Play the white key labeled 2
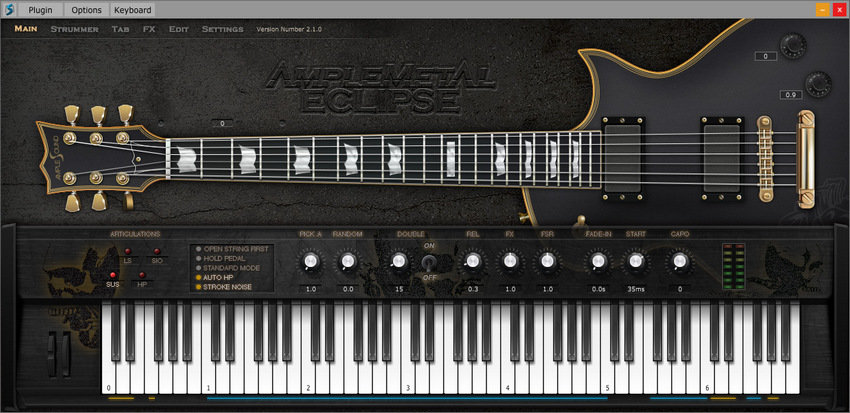Image resolution: width=850 pixels, height=413 pixels. [308, 379]
